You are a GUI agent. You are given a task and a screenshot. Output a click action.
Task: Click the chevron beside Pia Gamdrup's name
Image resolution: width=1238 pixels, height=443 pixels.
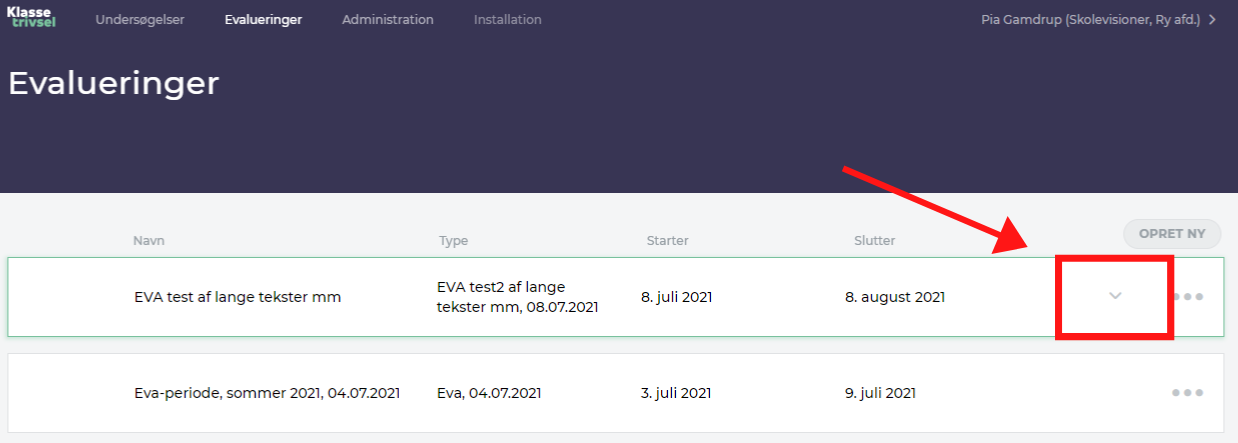(x=1212, y=20)
